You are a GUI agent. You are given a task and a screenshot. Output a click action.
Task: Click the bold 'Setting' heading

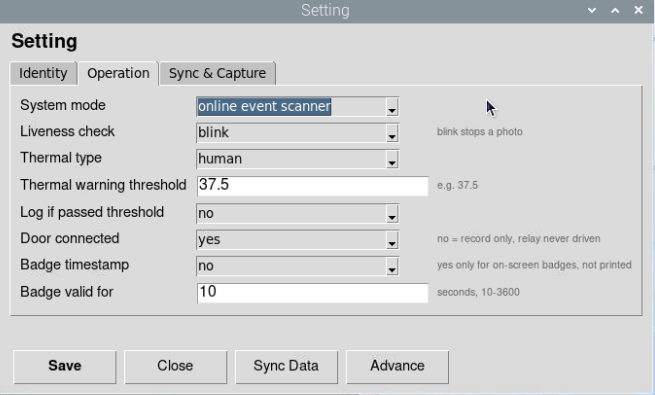[x=44, y=41]
